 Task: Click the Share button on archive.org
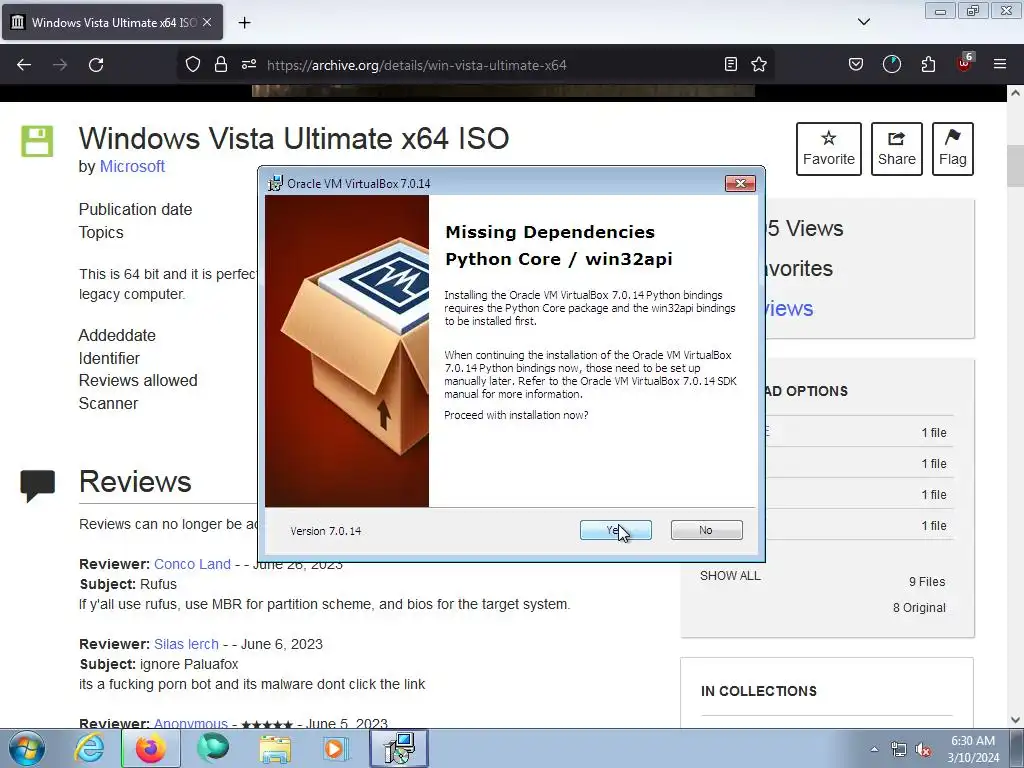click(x=897, y=149)
